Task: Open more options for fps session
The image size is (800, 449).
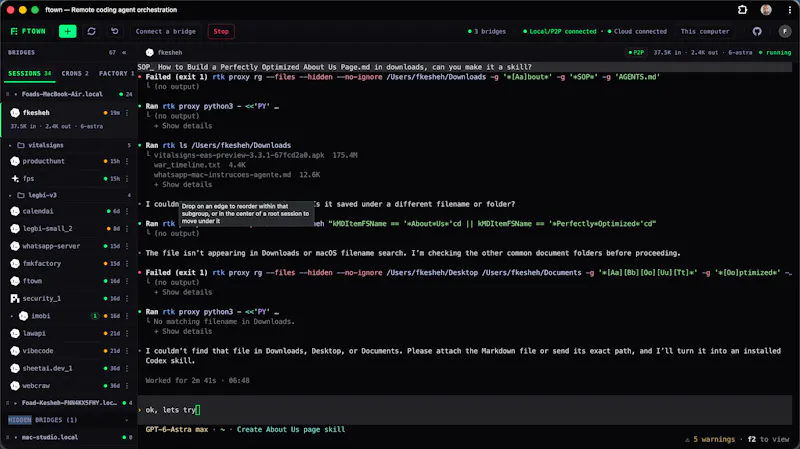Action: [127, 179]
